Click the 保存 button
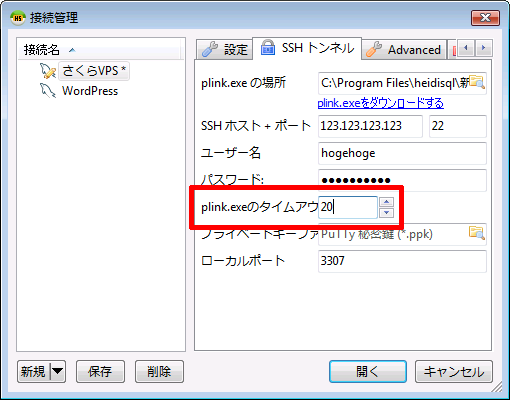The height and width of the screenshot is (400, 510). [x=100, y=371]
